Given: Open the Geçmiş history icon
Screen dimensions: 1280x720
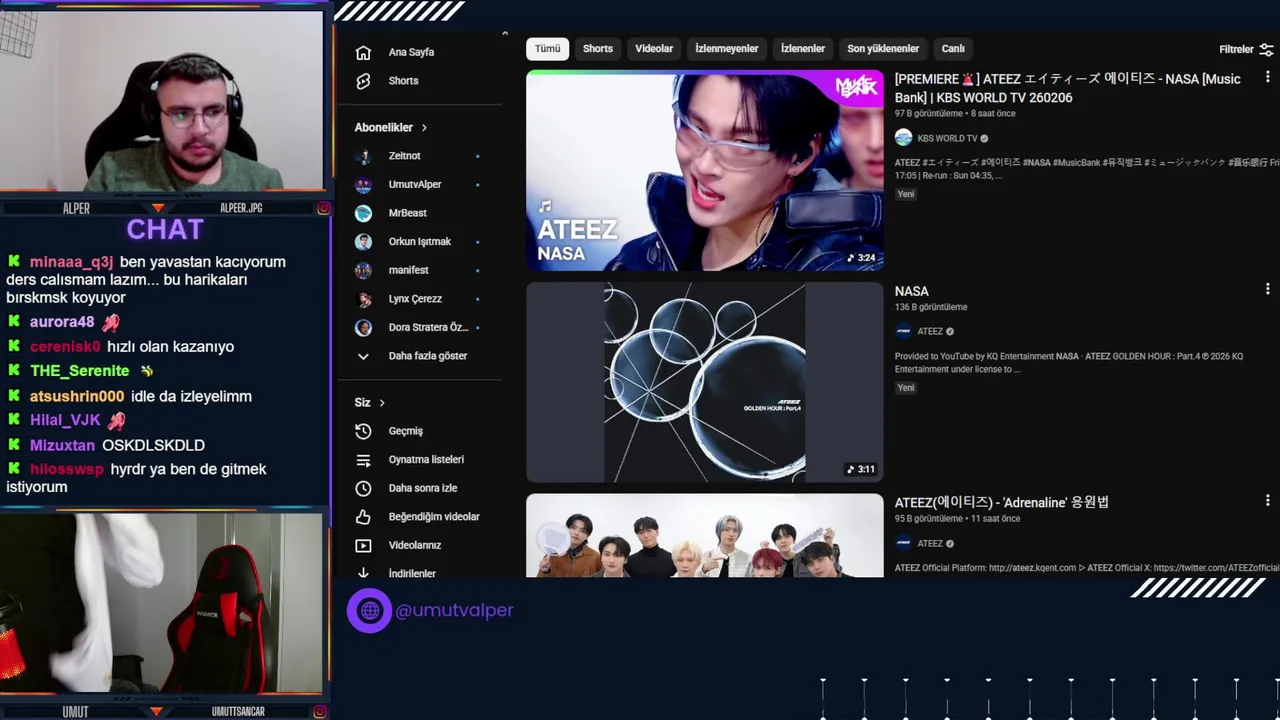Looking at the screenshot, I should [363, 431].
